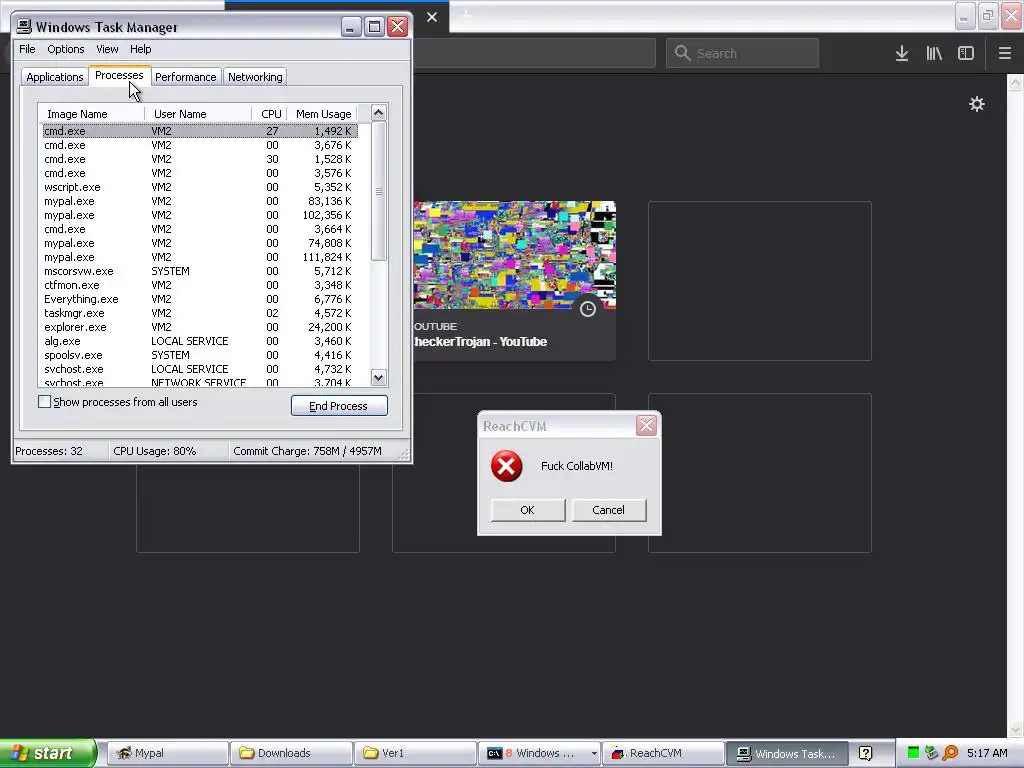Select the Everything.exe process

[200, 299]
